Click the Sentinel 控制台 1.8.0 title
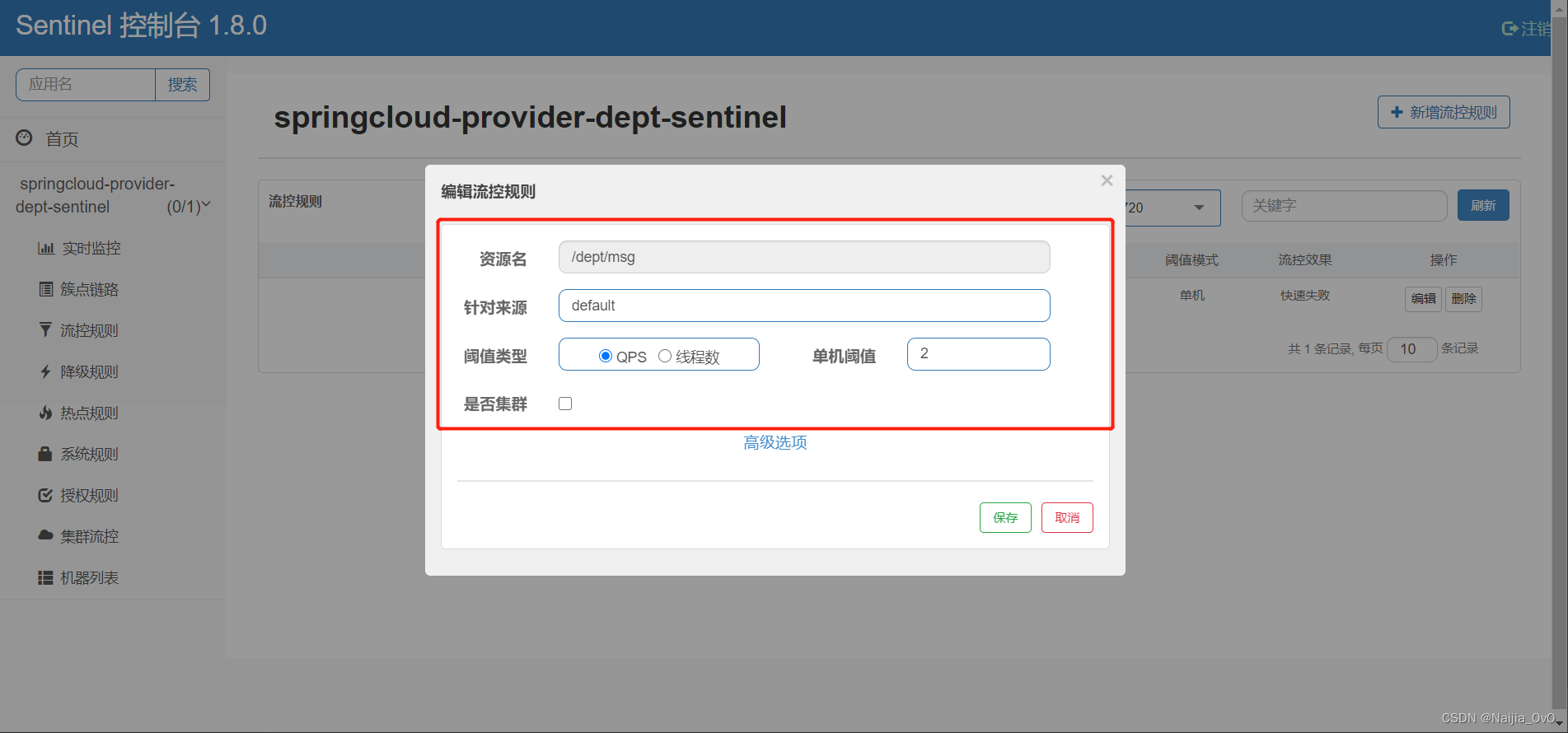The height and width of the screenshot is (733, 1568). coord(142,26)
